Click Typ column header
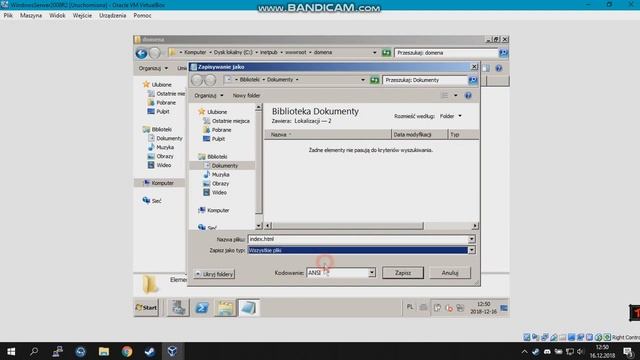The image size is (640, 360). pyautogui.click(x=463, y=134)
